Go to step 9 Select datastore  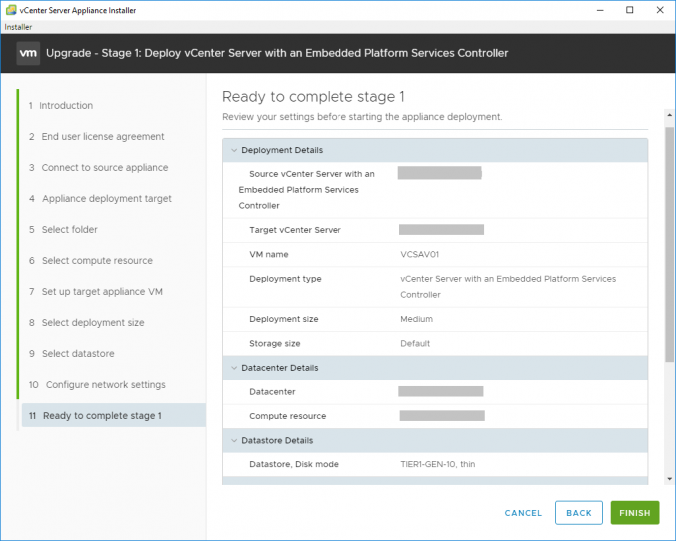pos(72,354)
